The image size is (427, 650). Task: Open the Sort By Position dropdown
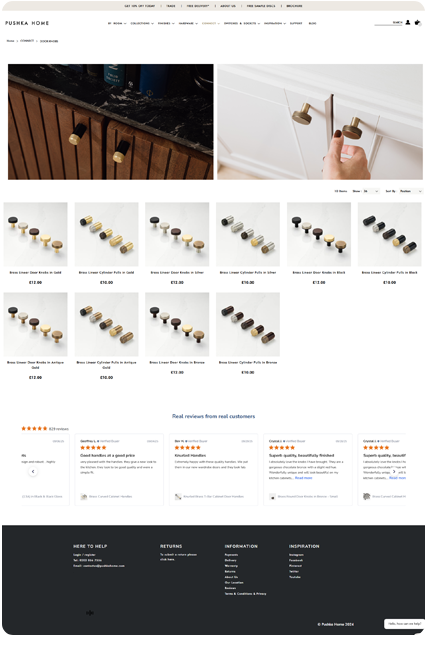tap(411, 191)
